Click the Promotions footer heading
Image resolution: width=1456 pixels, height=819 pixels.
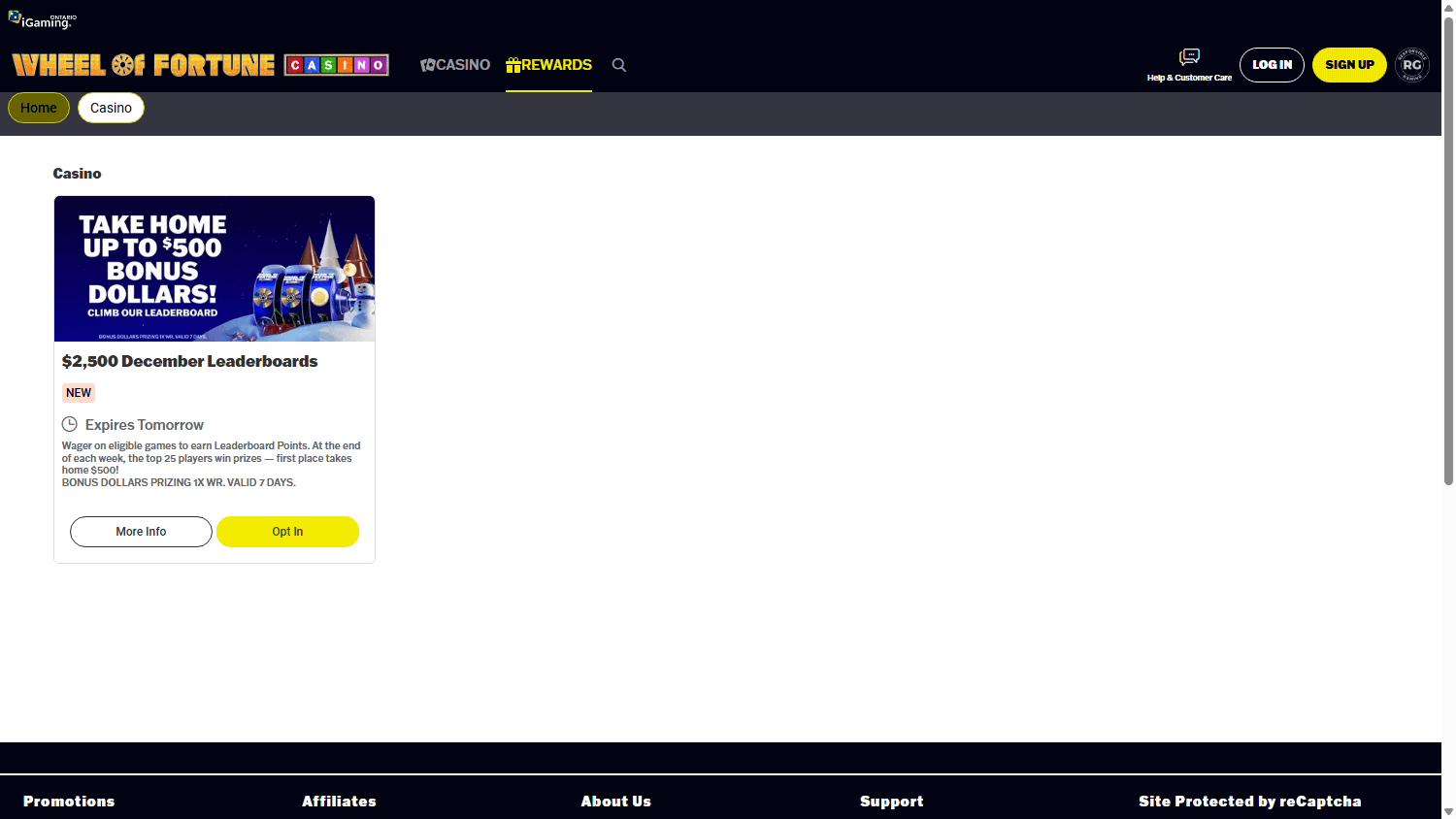69,802
